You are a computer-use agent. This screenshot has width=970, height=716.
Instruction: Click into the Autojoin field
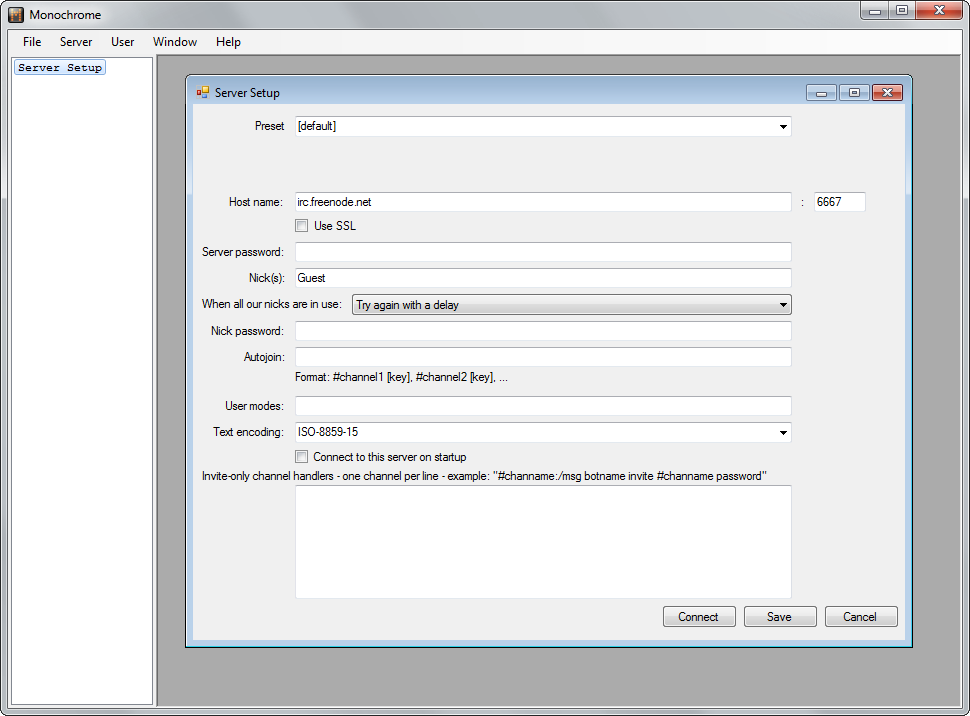[x=543, y=357]
